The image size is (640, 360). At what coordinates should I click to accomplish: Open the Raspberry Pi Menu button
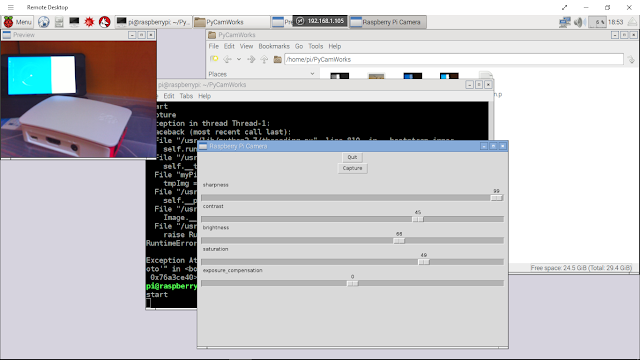[18, 22]
